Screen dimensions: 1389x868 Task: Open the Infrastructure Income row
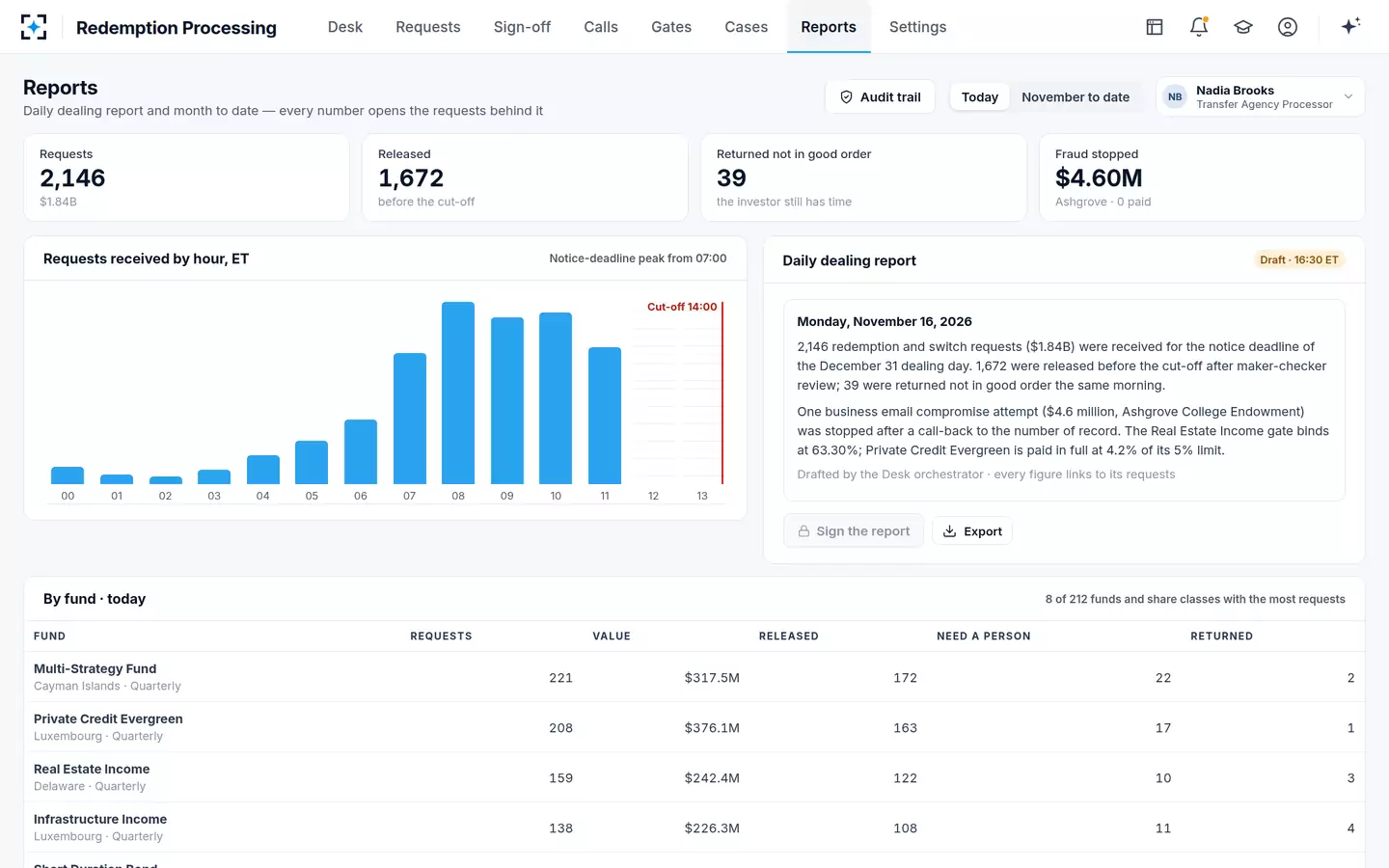(694, 827)
